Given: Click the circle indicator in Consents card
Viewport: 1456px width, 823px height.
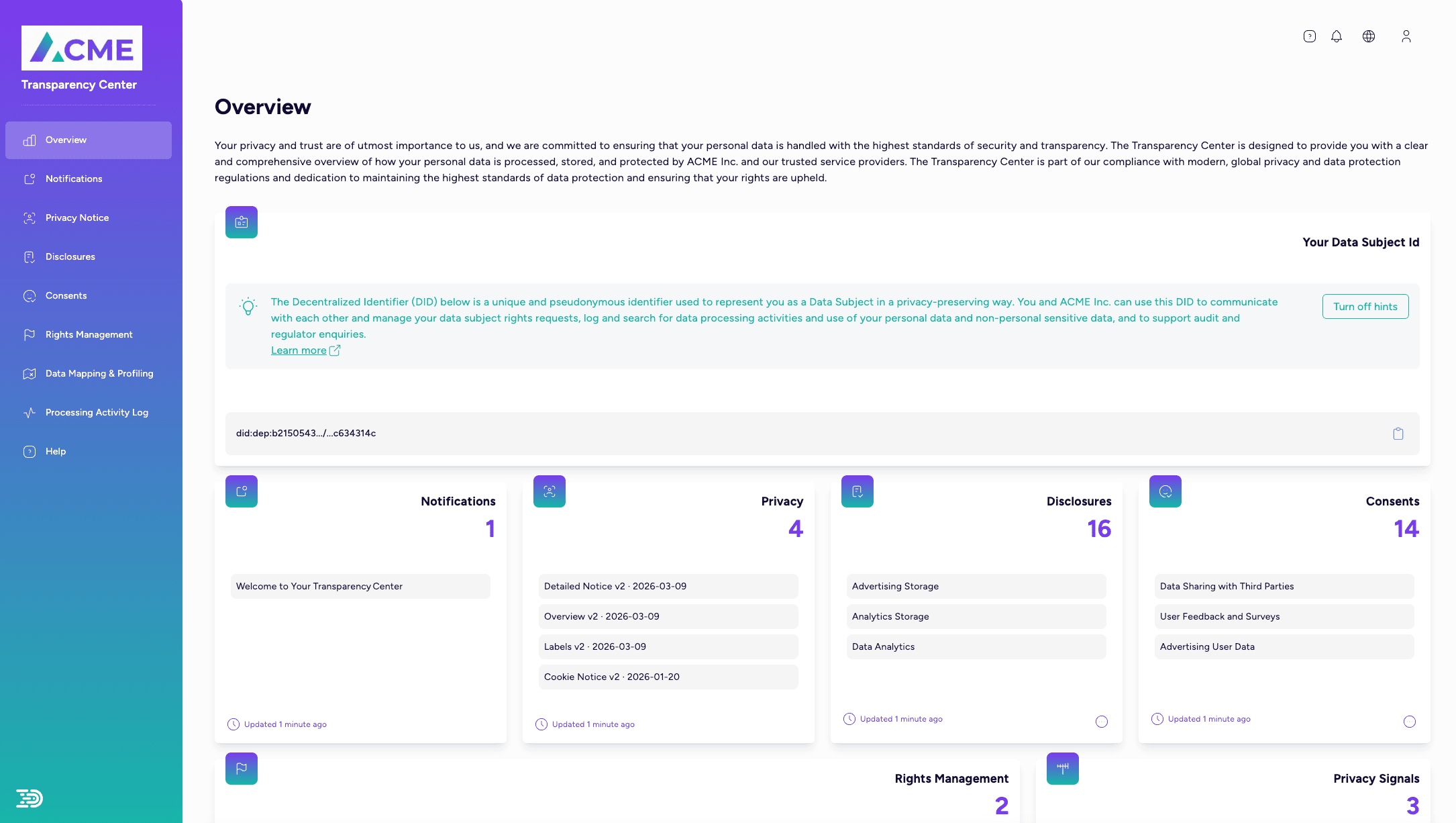Looking at the screenshot, I should [x=1409, y=722].
